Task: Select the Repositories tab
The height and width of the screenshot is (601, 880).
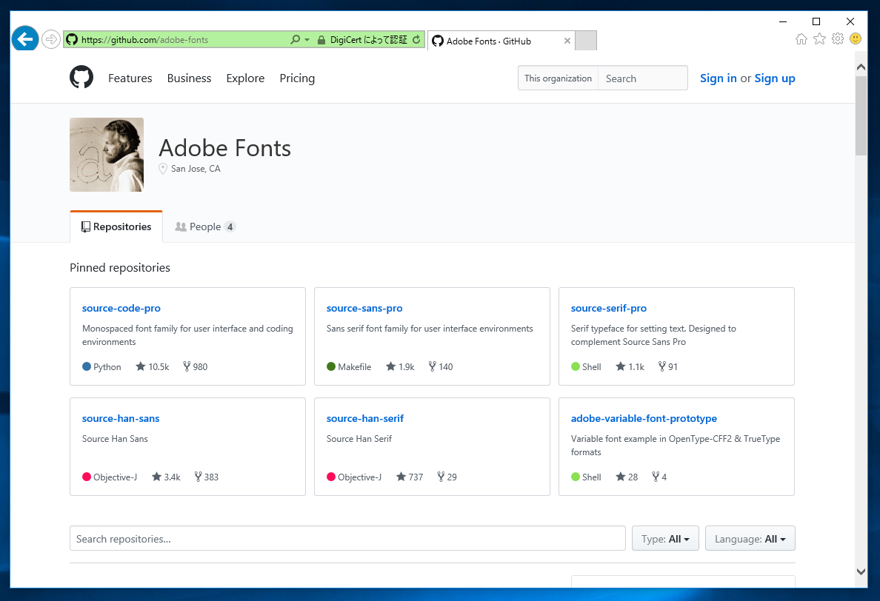Action: (x=116, y=227)
